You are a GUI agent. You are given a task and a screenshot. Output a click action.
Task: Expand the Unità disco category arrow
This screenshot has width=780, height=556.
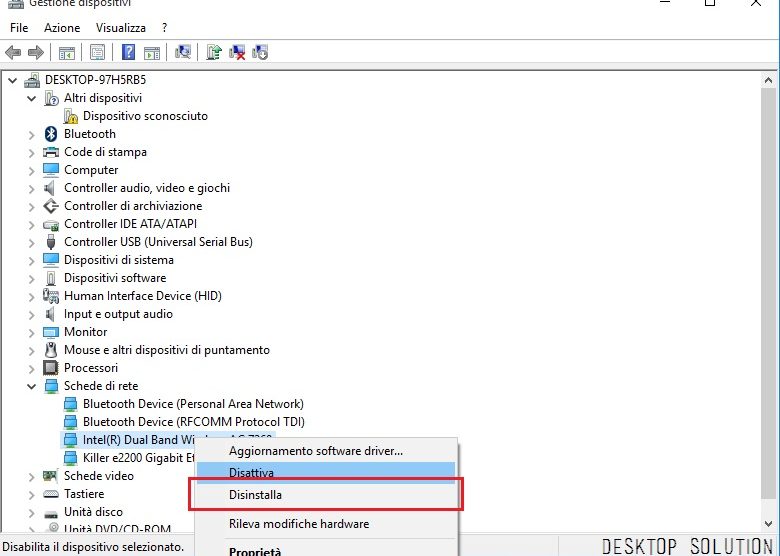pyautogui.click(x=32, y=513)
